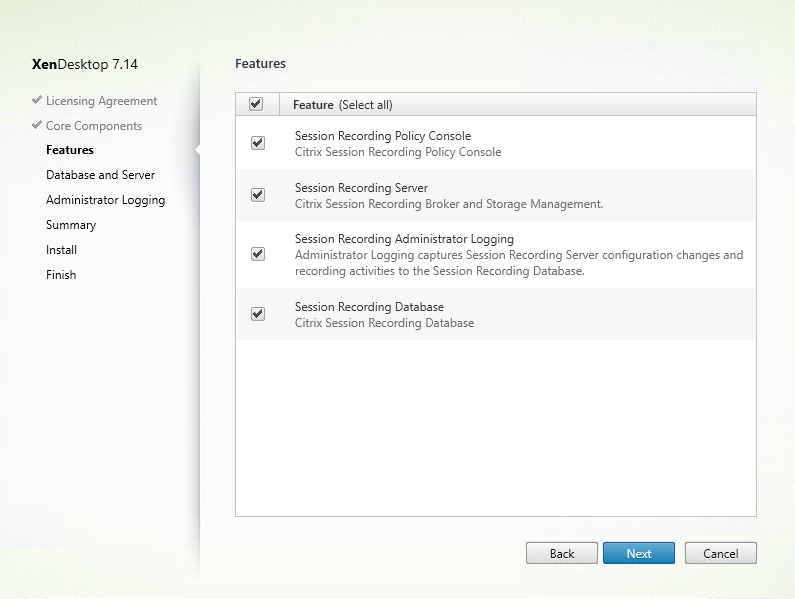This screenshot has width=795, height=599.
Task: Jump to the Administrator Logging sidebar step
Action: click(105, 200)
